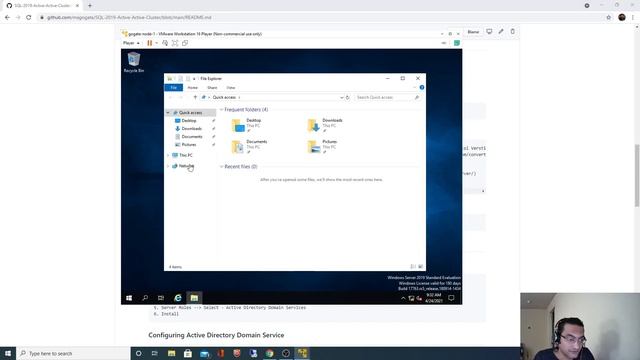
Task: Click the GitHub edit file pencil icon
Action: click(x=501, y=31)
